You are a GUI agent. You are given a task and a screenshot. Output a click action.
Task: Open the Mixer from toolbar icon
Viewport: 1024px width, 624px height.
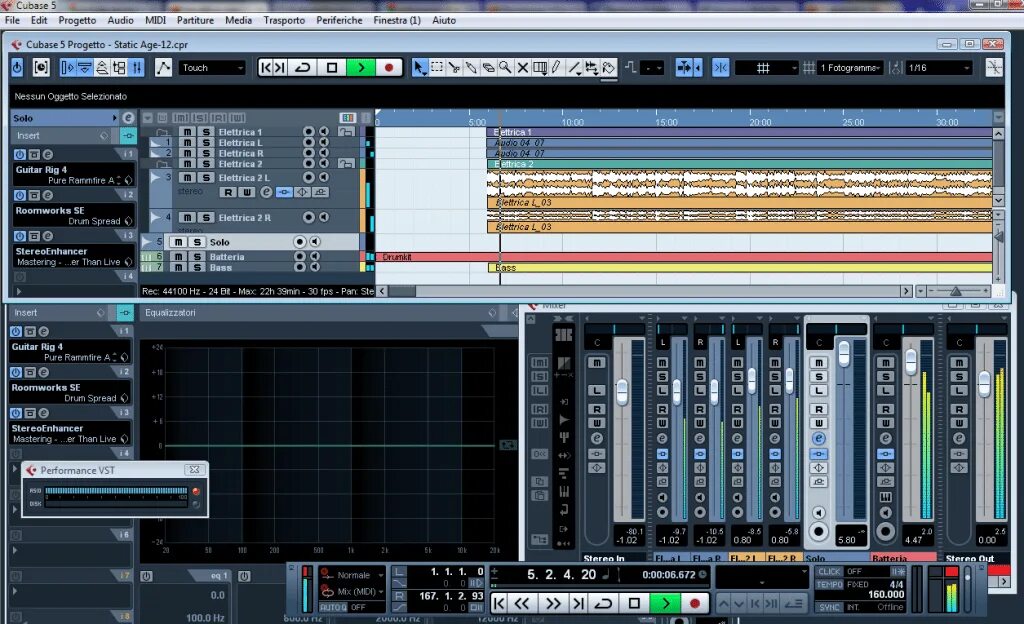point(136,67)
